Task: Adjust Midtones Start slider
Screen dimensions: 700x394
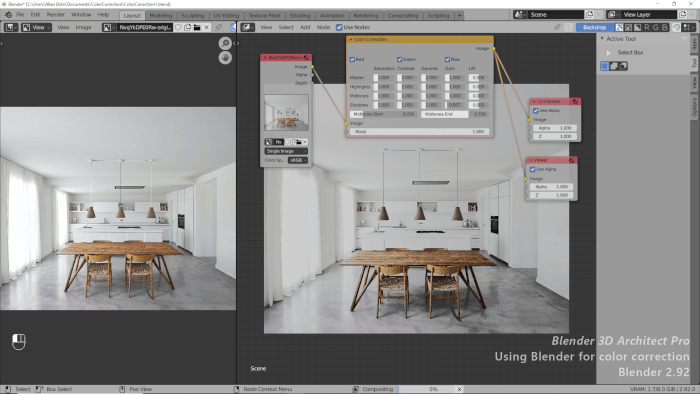Action: pos(383,114)
